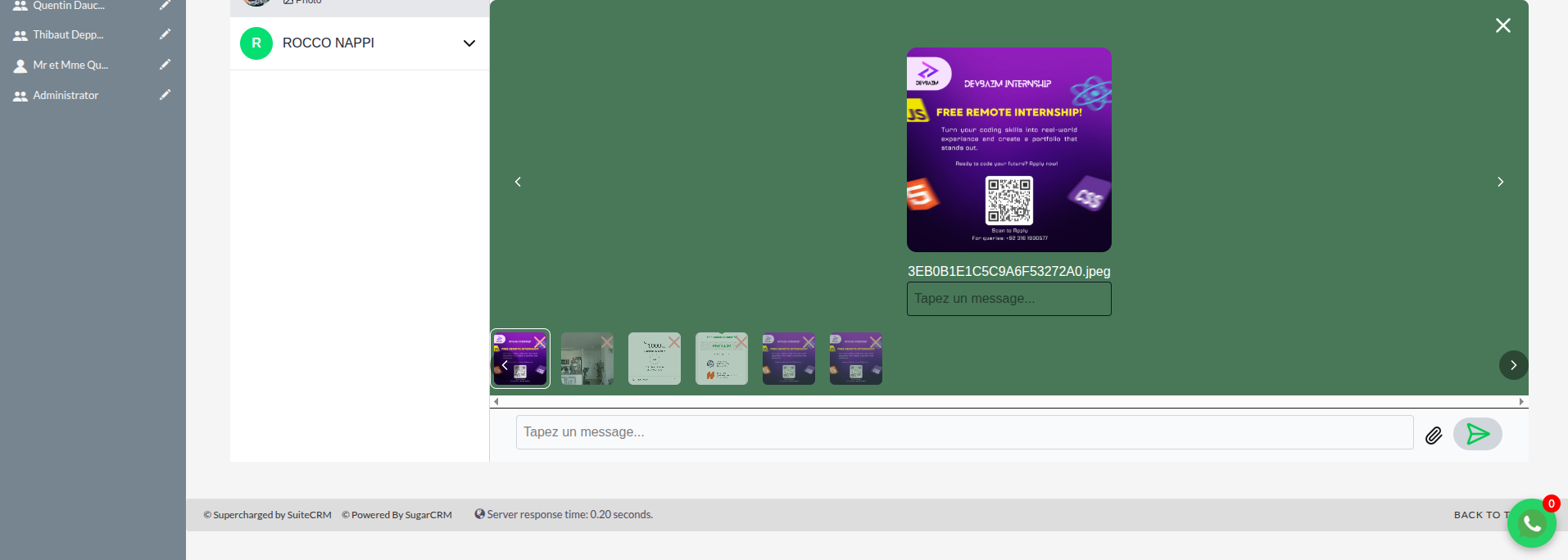The image size is (1568, 560).
Task: Close the image preview with the white X
Action: 1503,25
